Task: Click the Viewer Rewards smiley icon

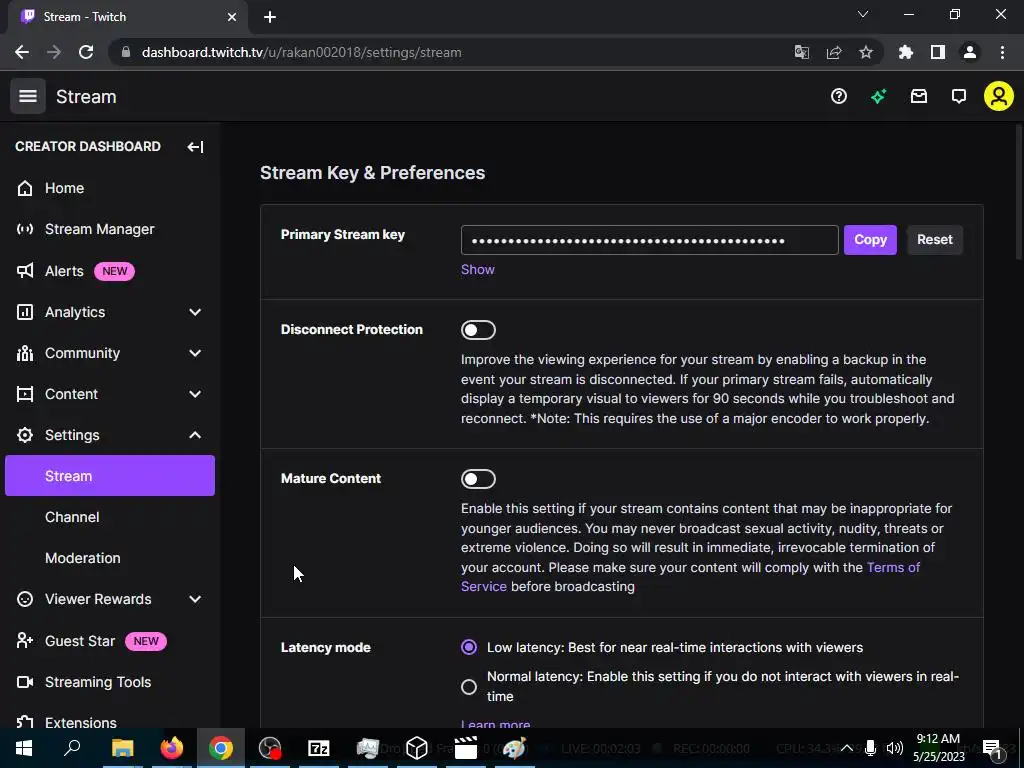Action: point(25,599)
